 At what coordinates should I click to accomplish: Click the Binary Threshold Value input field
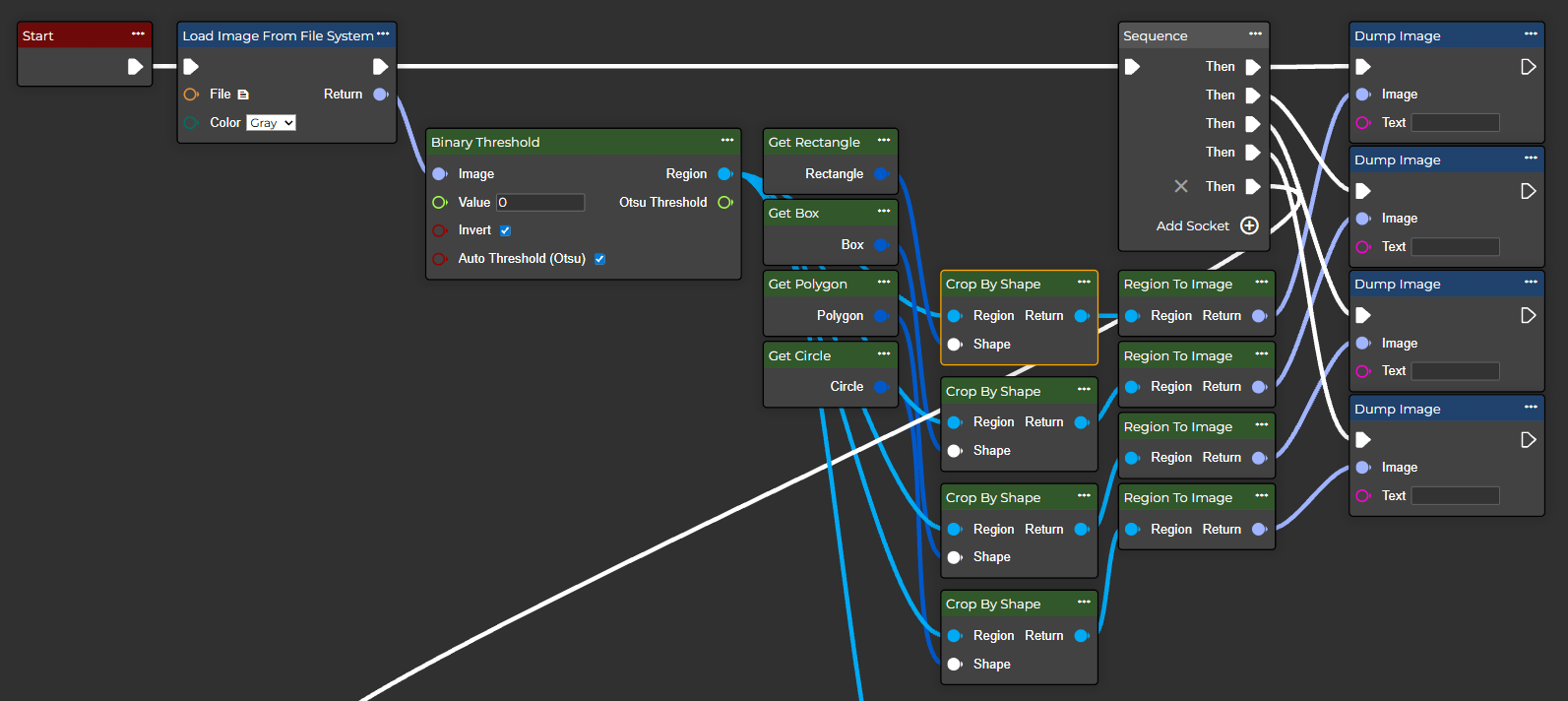[540, 203]
